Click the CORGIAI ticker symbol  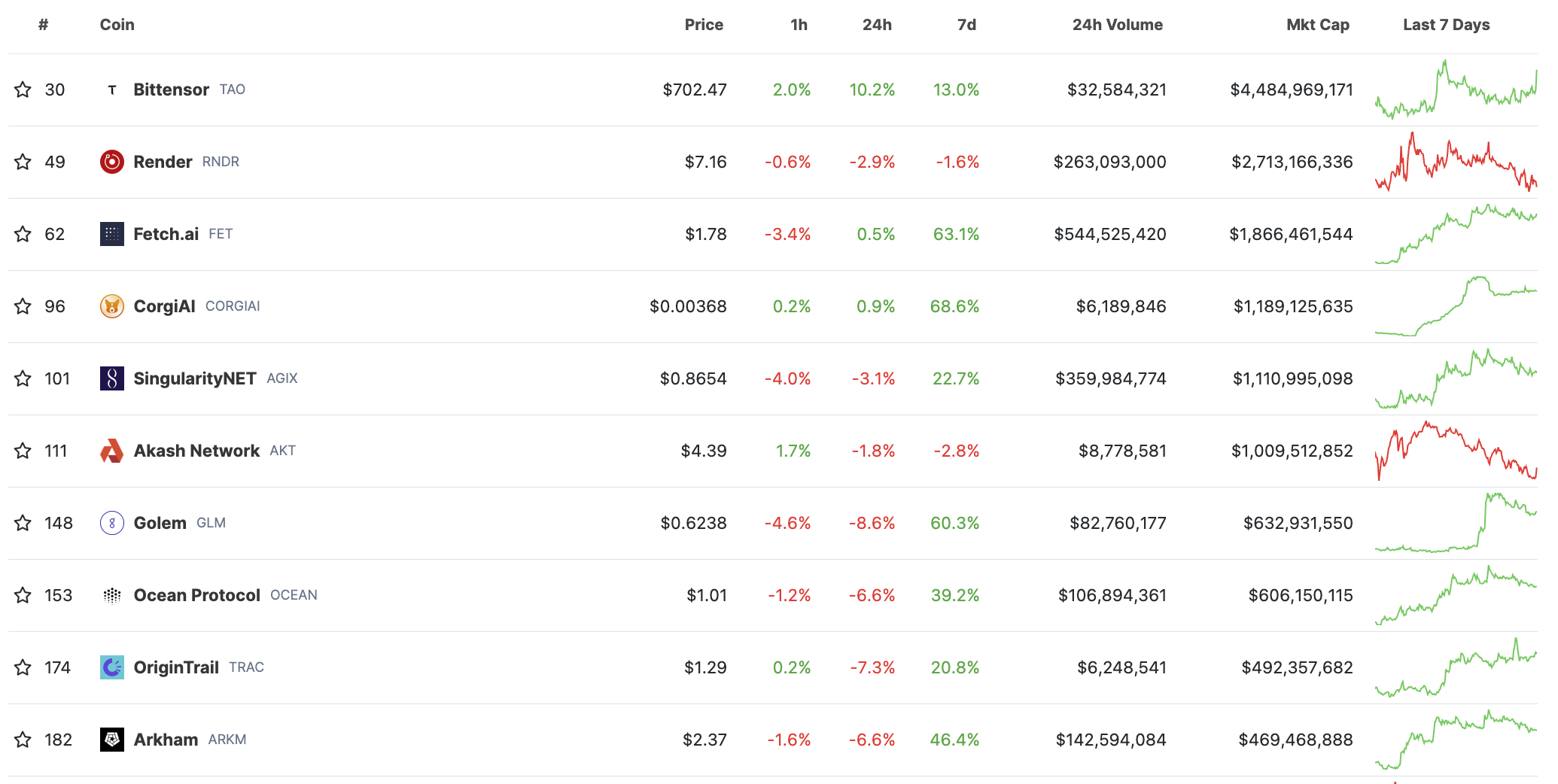[x=233, y=306]
